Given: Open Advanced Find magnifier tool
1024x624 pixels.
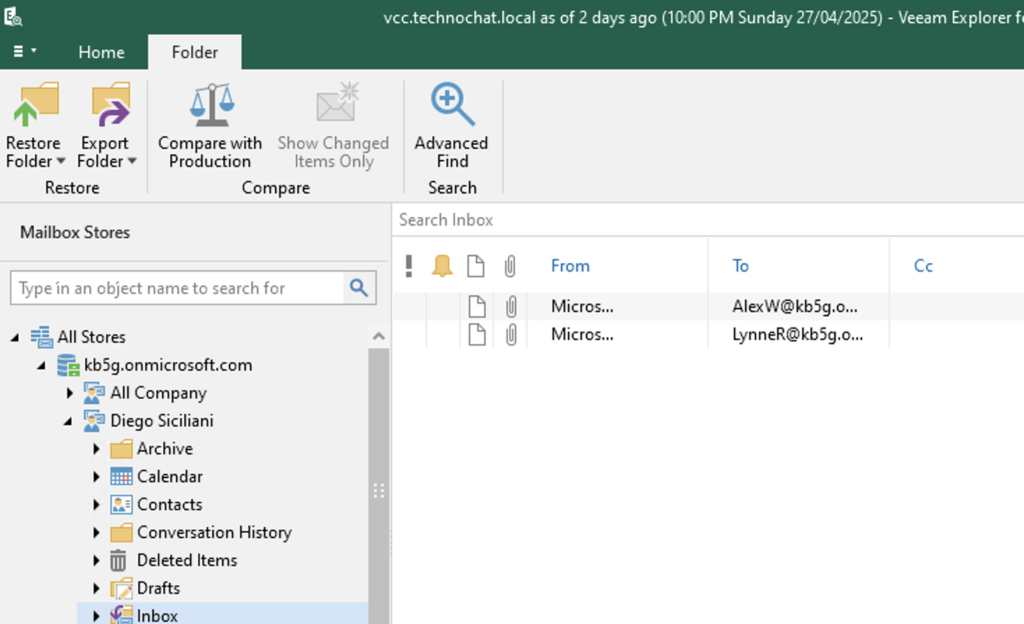Looking at the screenshot, I should (451, 105).
